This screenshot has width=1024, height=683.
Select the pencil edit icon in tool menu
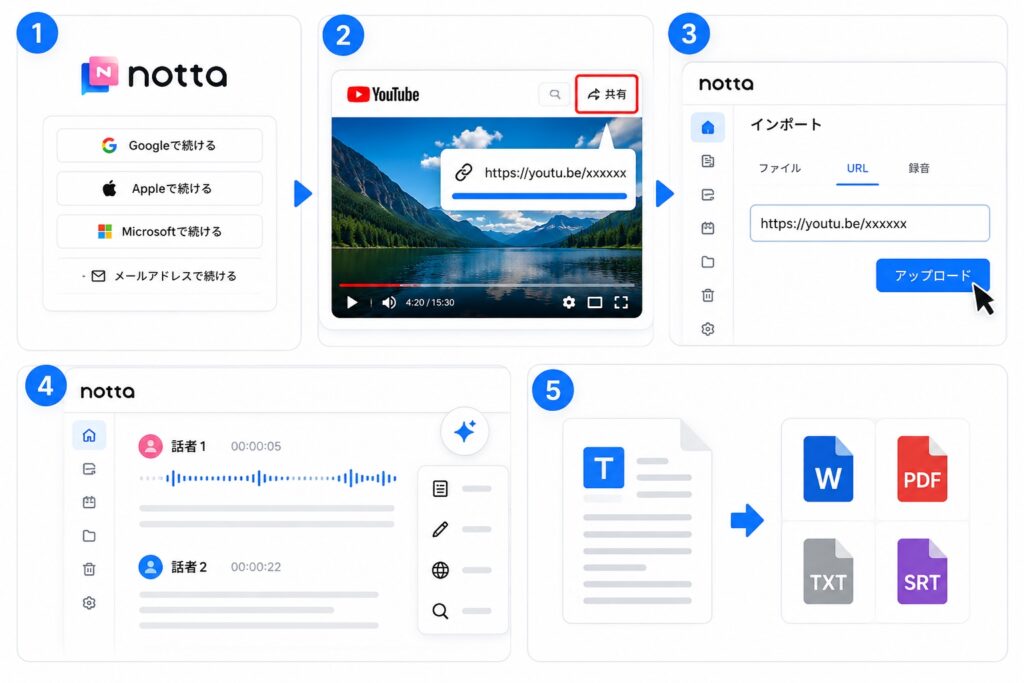point(440,529)
